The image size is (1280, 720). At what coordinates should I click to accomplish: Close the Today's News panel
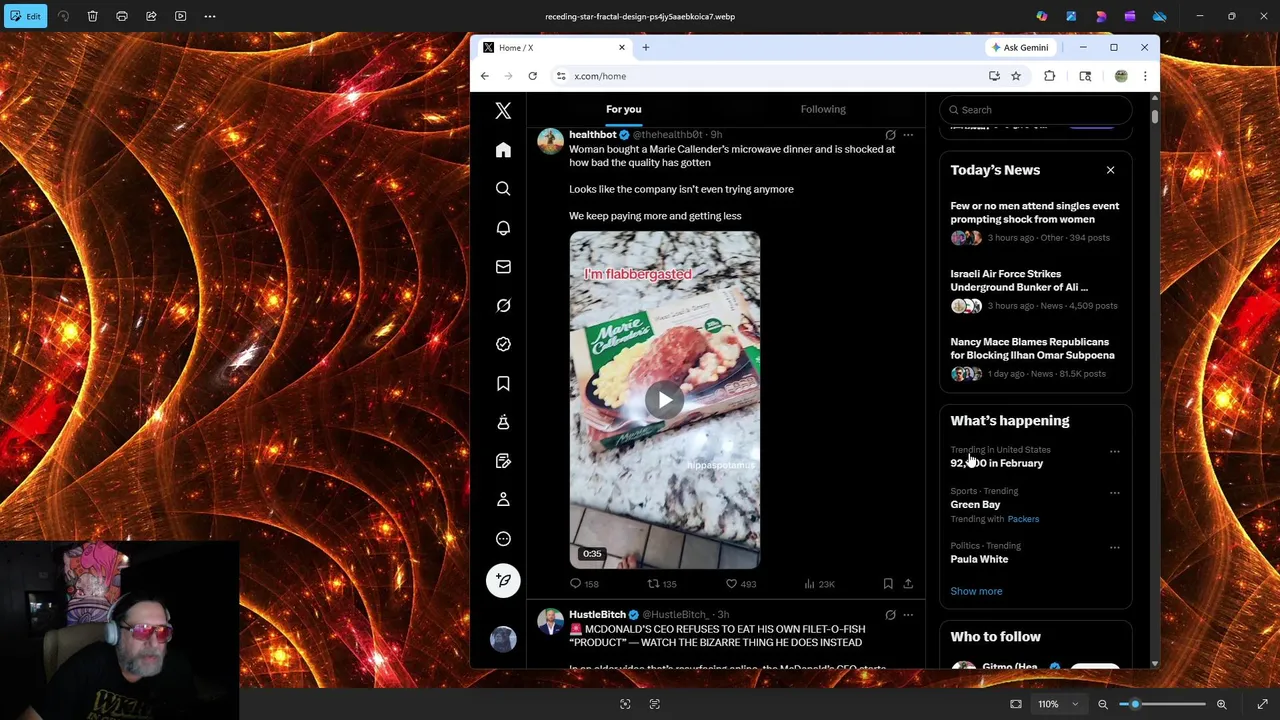[x=1110, y=170]
